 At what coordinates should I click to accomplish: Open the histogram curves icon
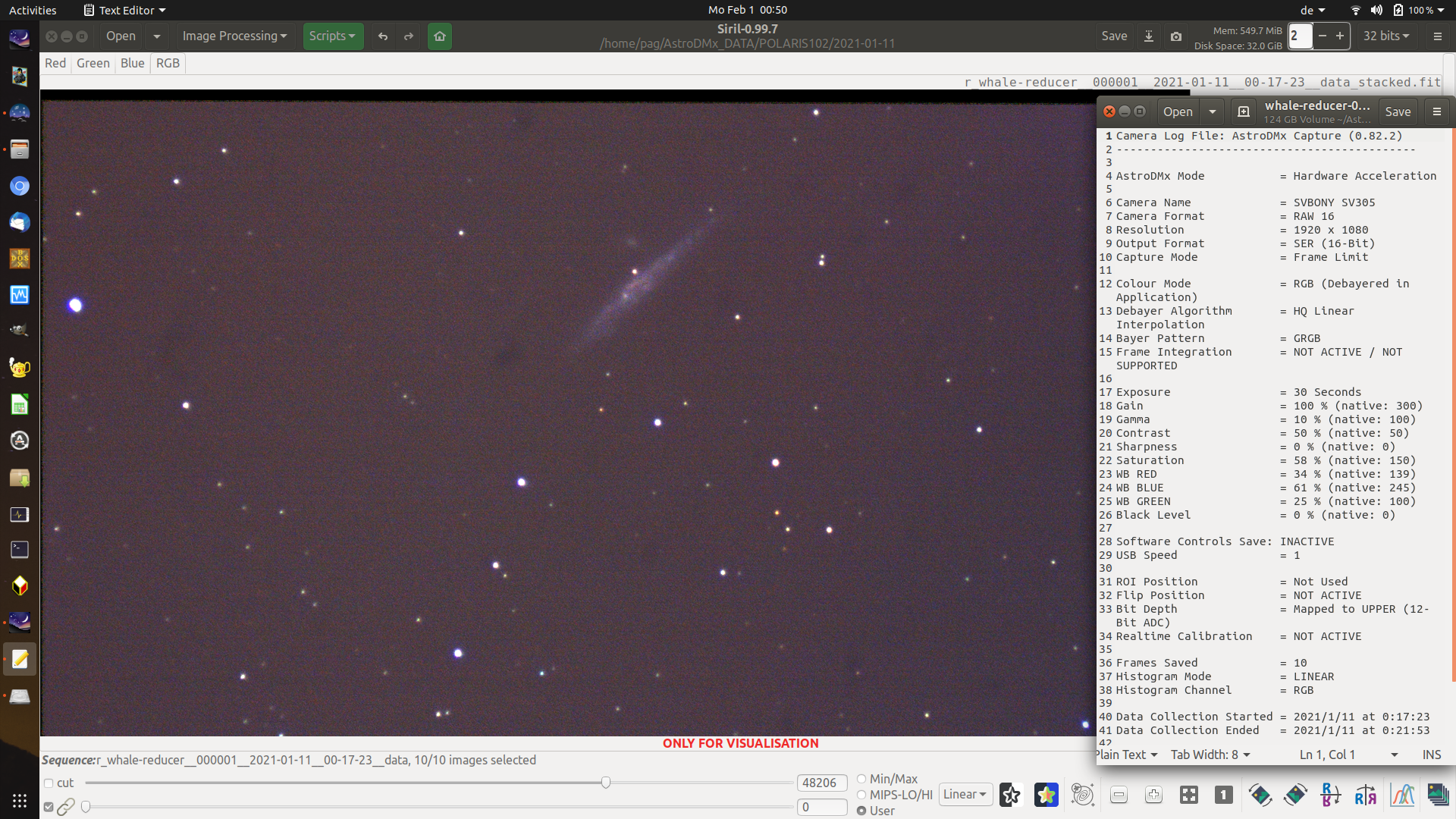coord(1402,795)
